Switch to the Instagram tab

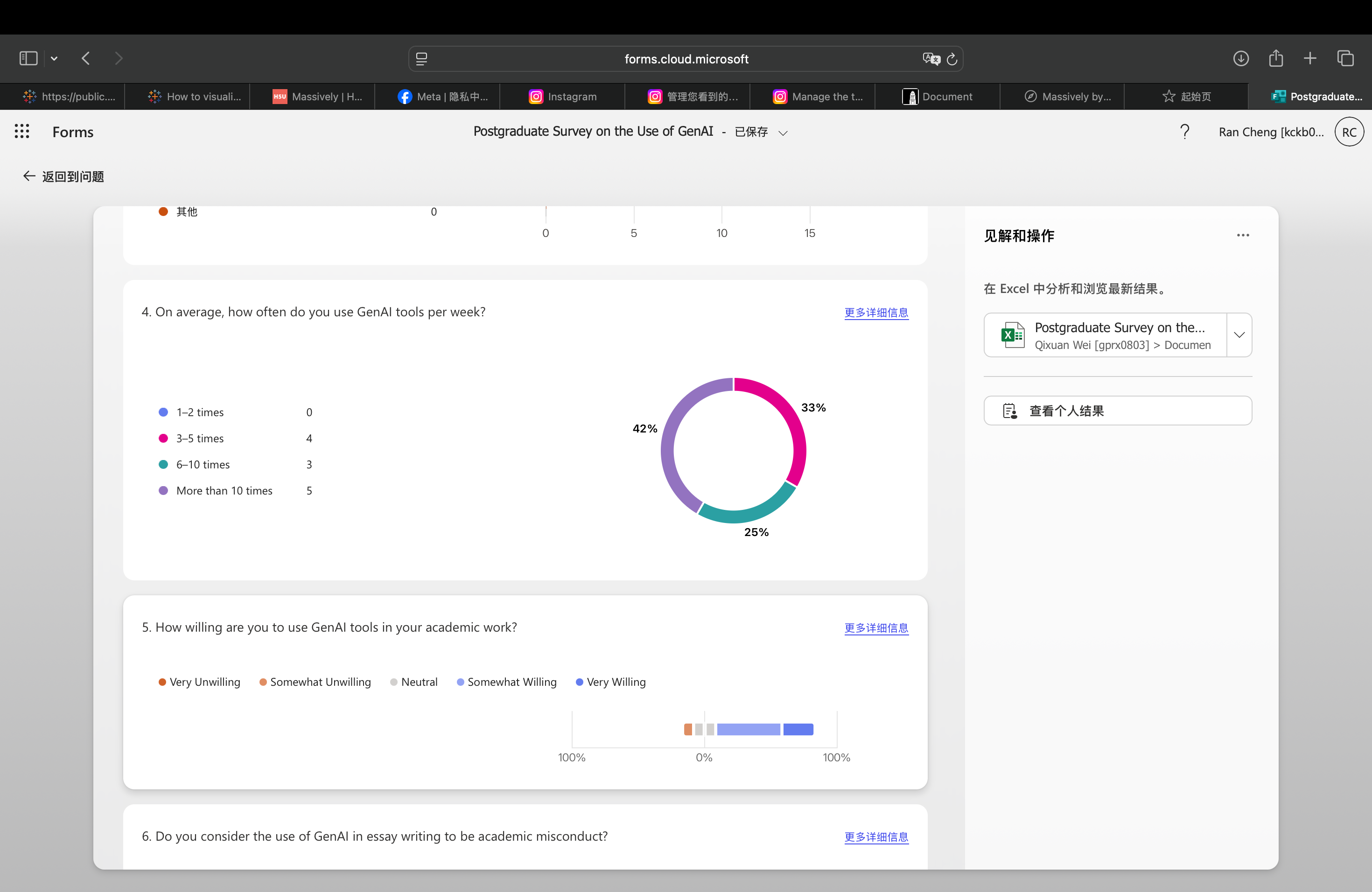[x=563, y=96]
